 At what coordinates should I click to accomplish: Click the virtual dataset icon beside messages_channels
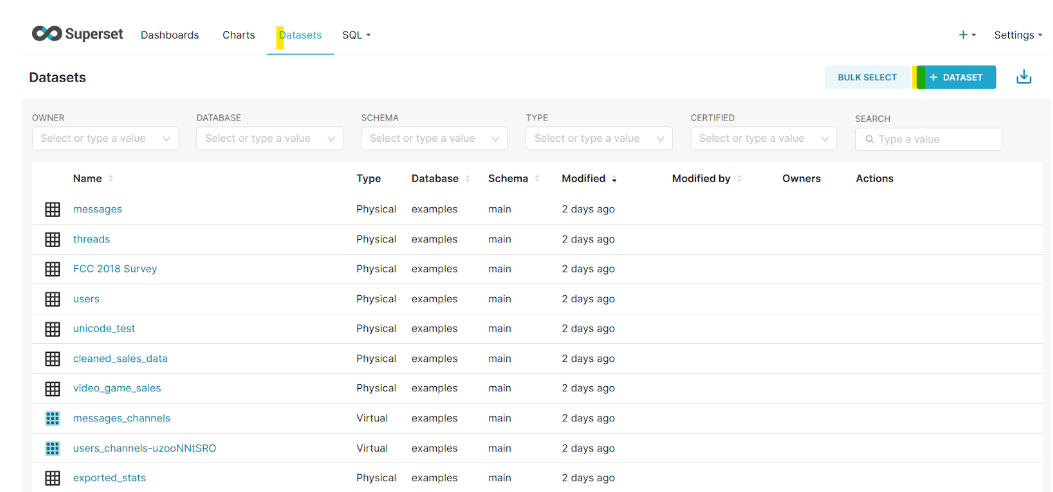point(53,418)
